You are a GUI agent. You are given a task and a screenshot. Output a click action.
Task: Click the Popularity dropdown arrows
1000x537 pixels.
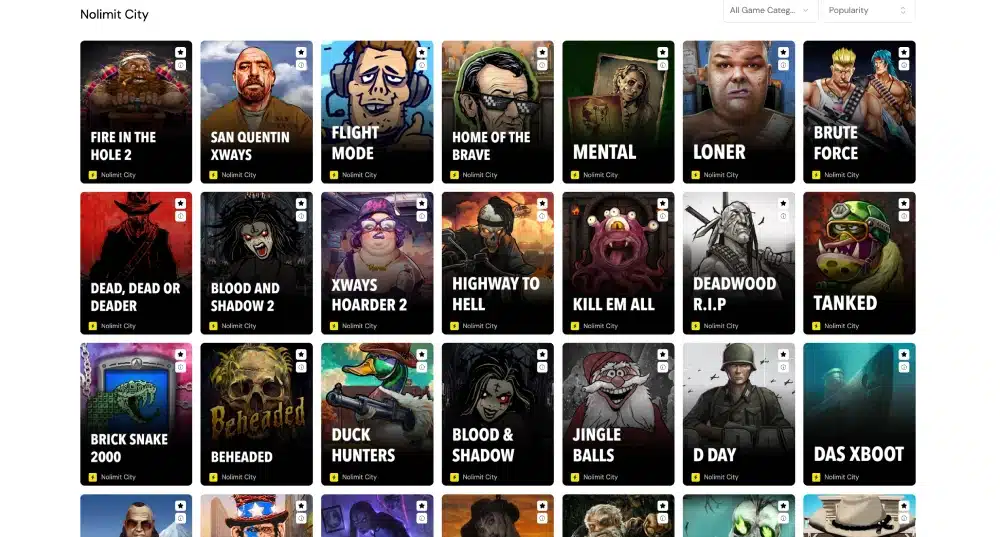coord(902,10)
